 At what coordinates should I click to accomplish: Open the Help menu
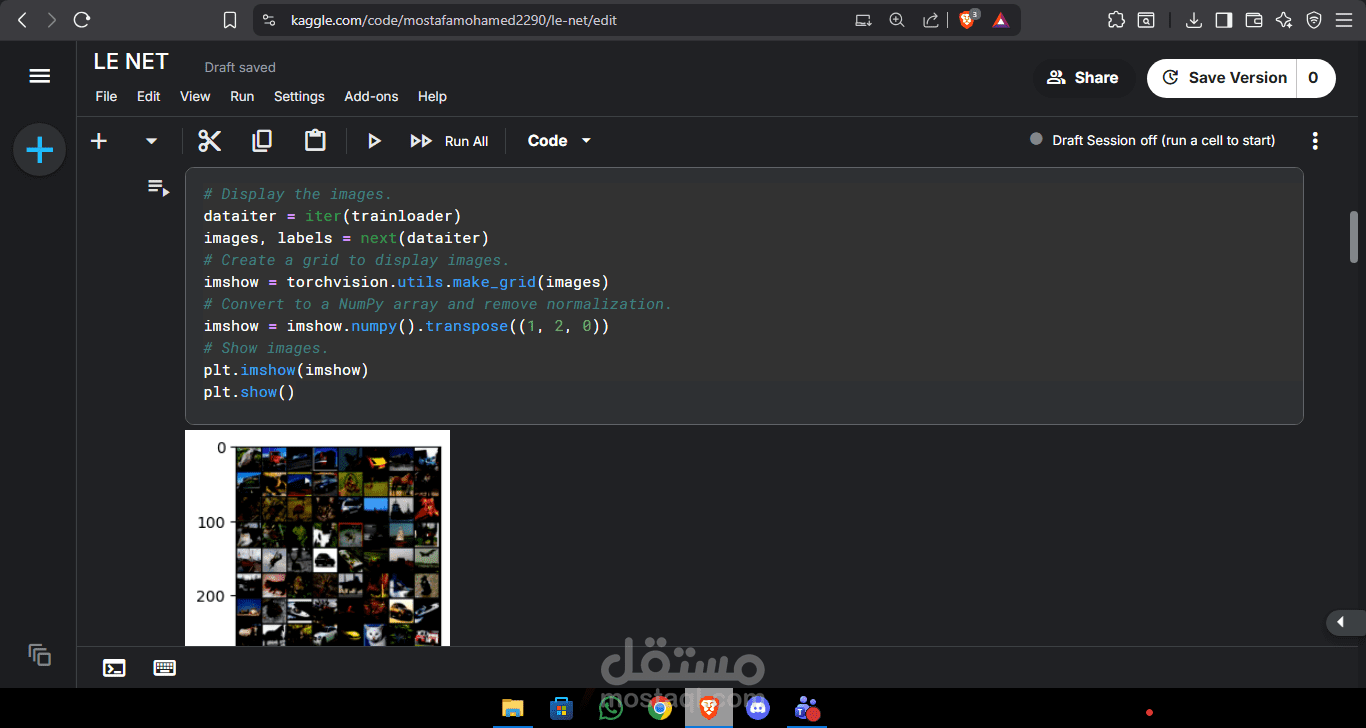coord(432,96)
